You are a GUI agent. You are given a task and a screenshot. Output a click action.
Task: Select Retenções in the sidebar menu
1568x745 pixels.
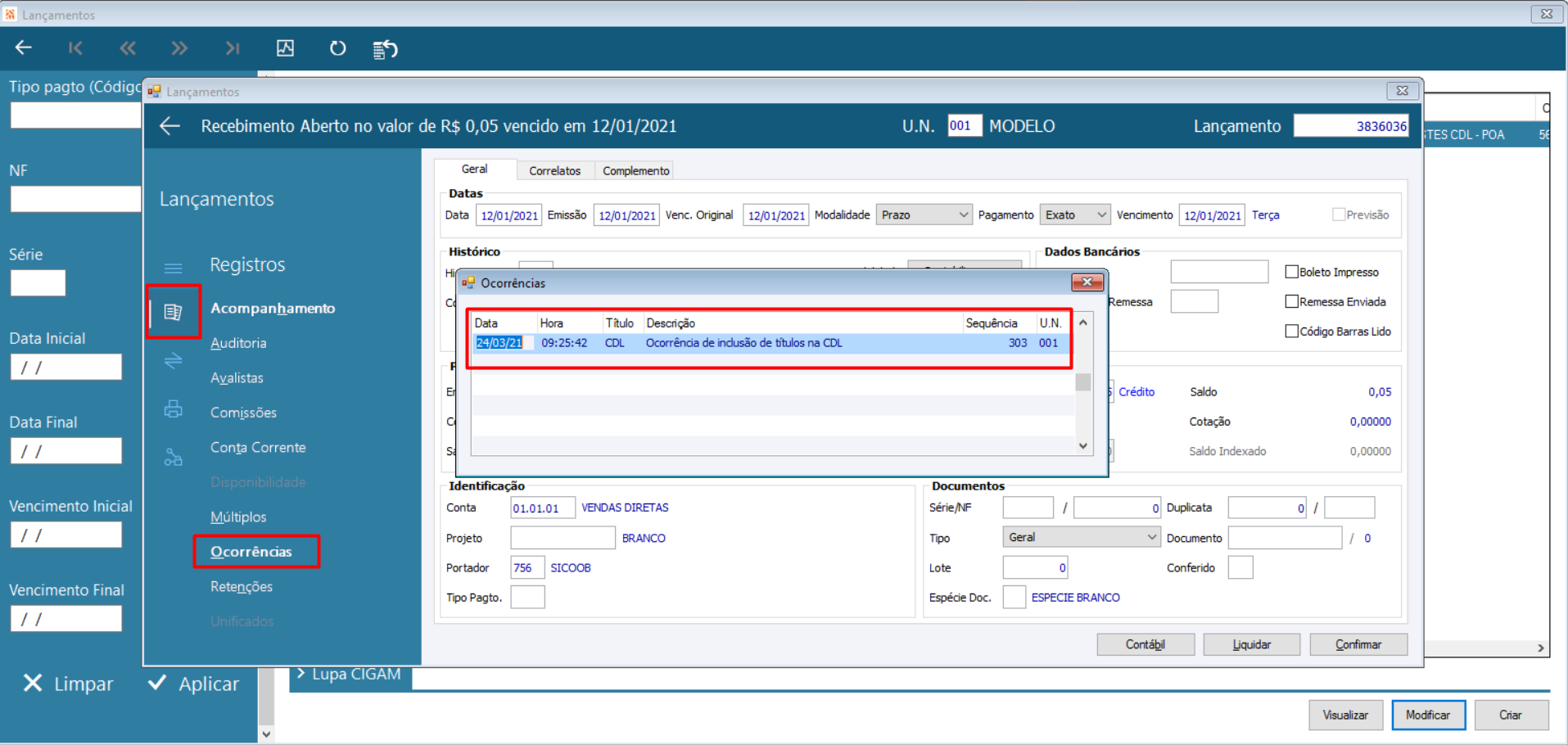242,587
